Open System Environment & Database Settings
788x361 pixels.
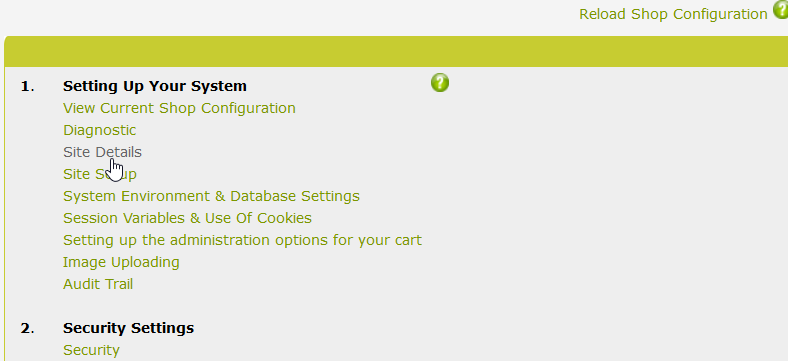coord(211,196)
